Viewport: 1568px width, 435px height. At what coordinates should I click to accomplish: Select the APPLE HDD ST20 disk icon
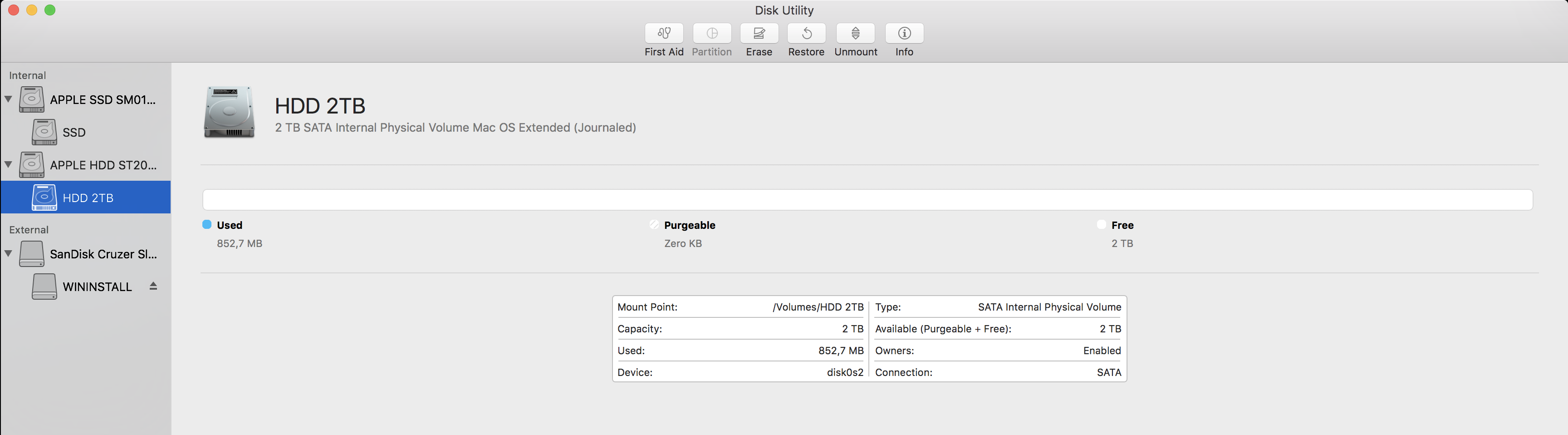tap(32, 165)
